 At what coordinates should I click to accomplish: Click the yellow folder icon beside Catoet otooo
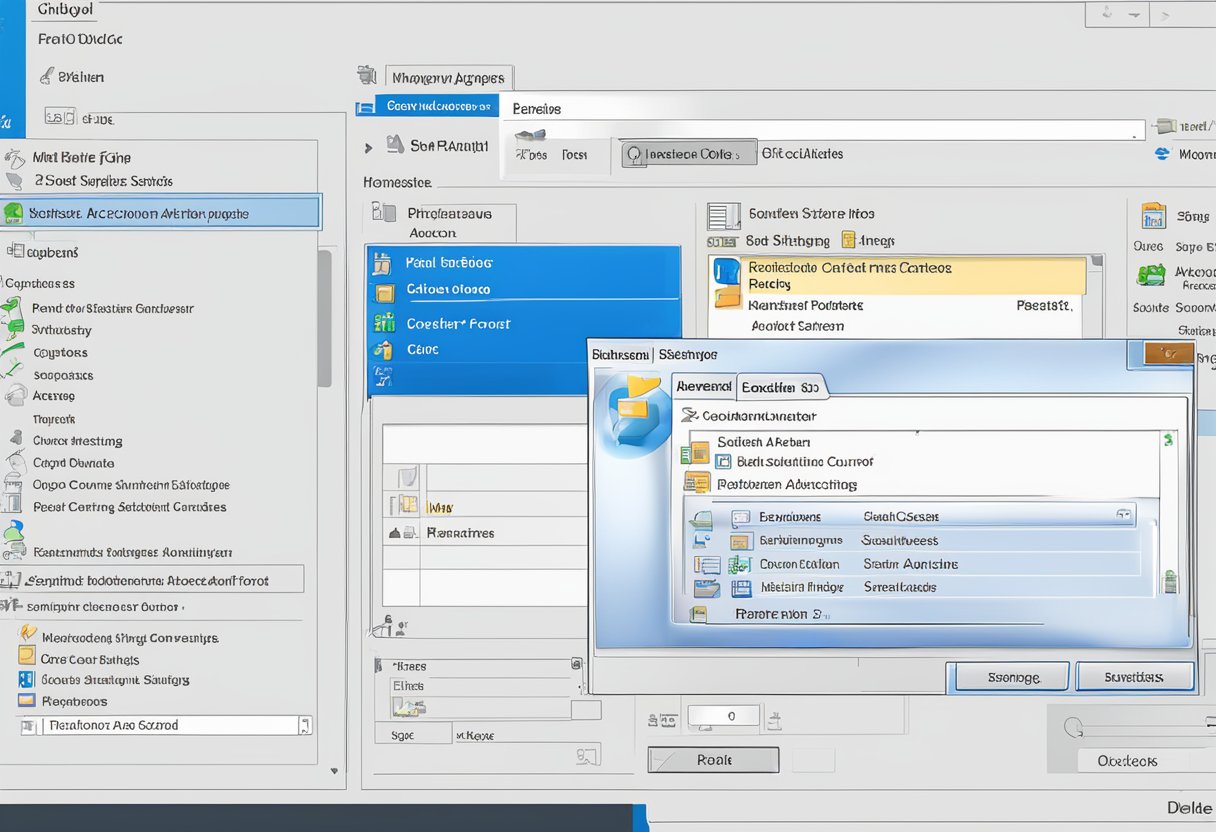tap(383, 292)
